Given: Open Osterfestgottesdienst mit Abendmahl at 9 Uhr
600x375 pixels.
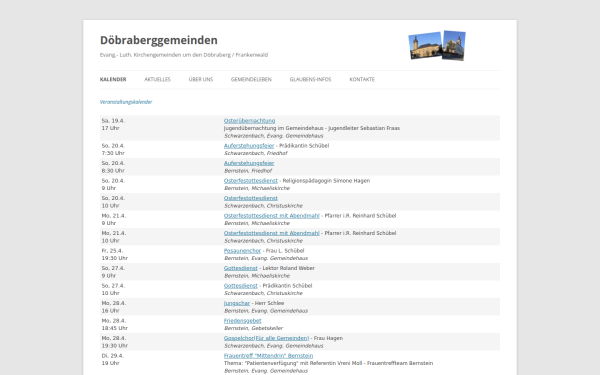Looking at the screenshot, I should (x=271, y=216).
